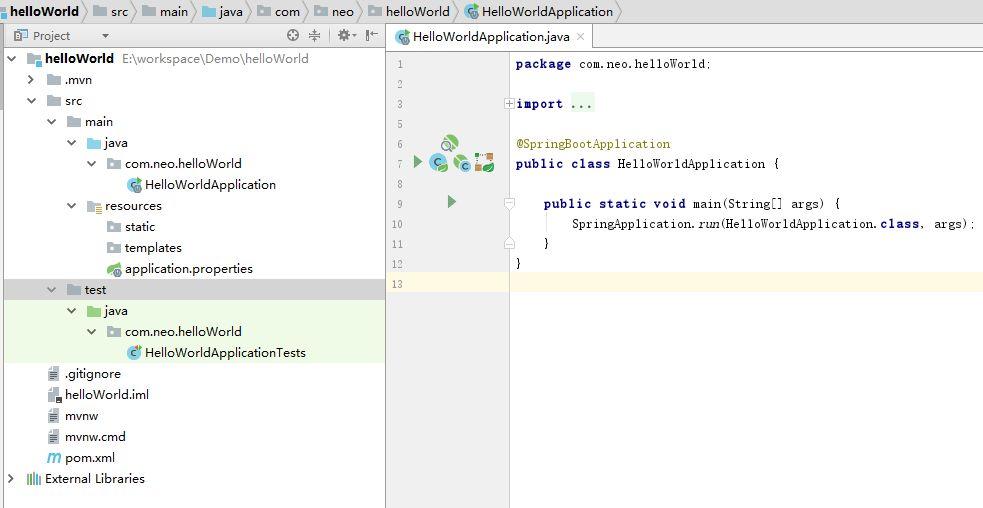This screenshot has height=508, width=983.
Task: Click the Maven m icon of pom.xml
Action: click(54, 458)
